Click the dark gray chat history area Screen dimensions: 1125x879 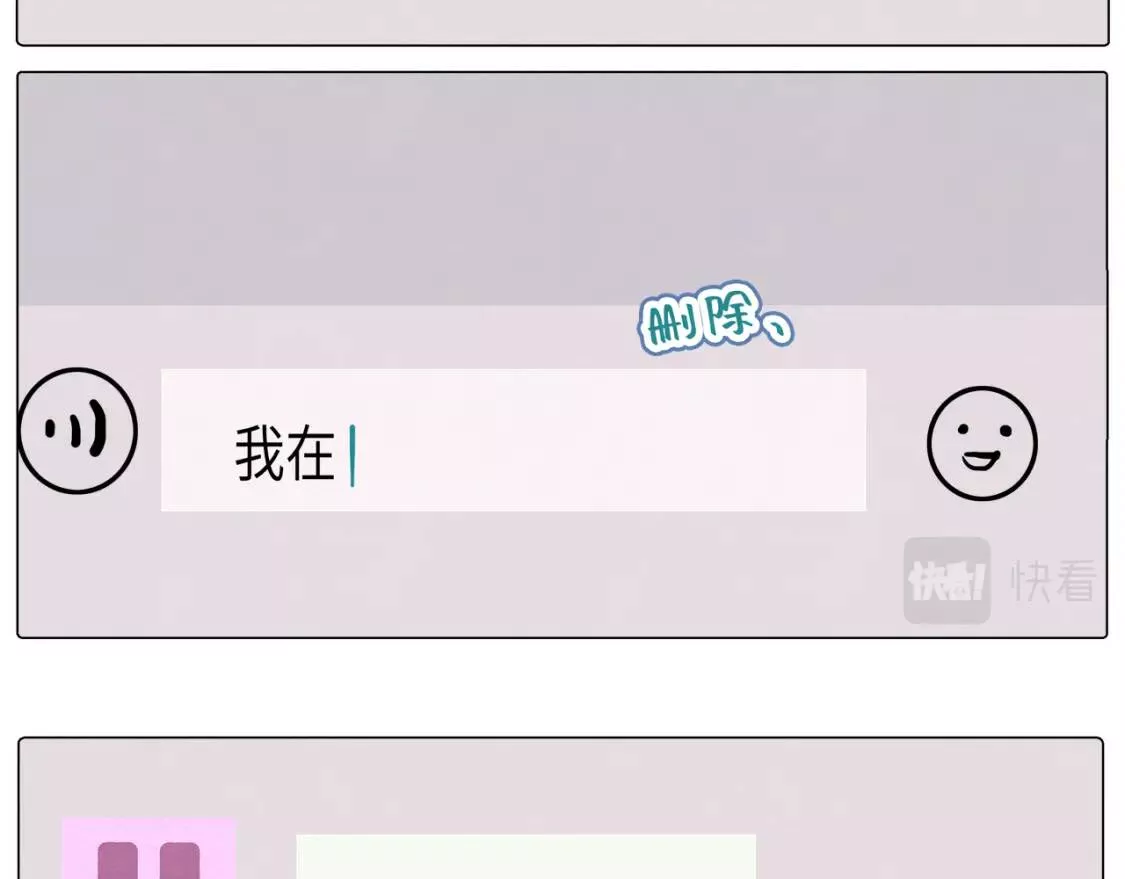pyautogui.click(x=562, y=189)
